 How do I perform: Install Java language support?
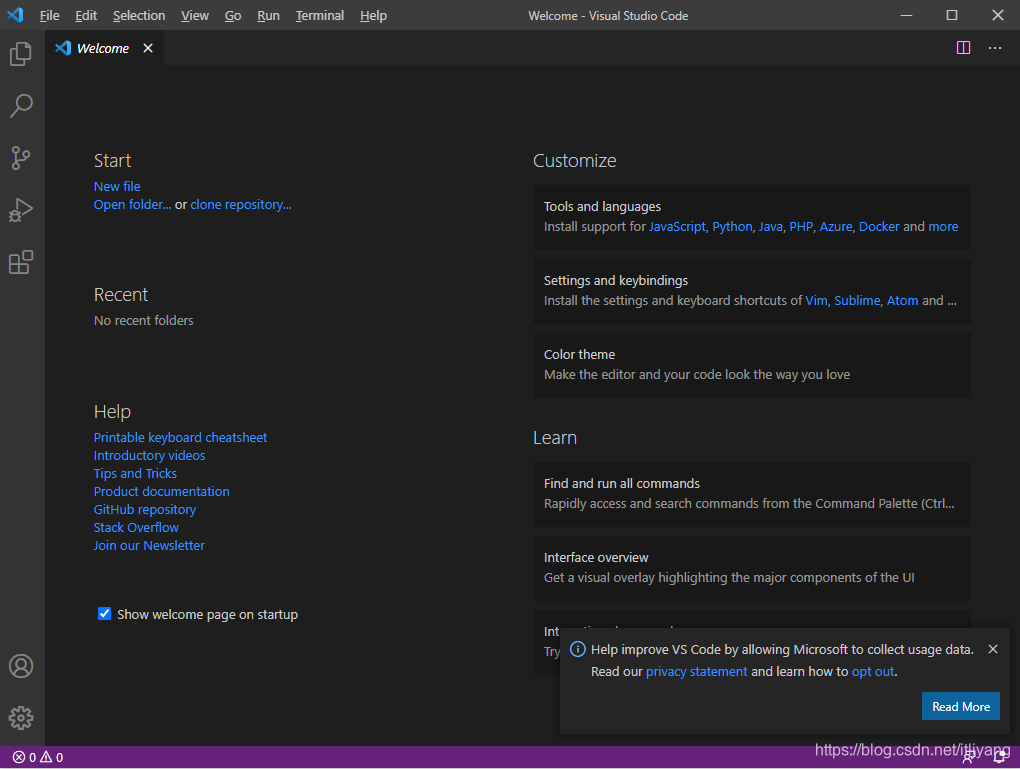click(x=771, y=226)
